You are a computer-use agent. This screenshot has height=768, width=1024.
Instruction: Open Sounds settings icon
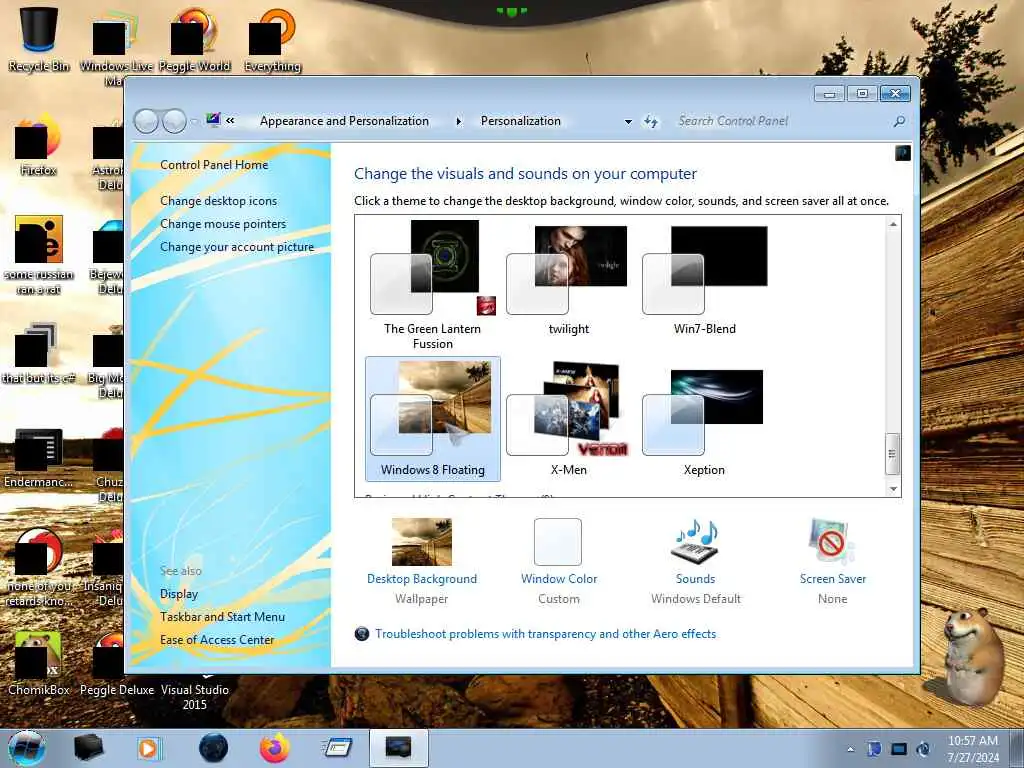pyautogui.click(x=696, y=542)
